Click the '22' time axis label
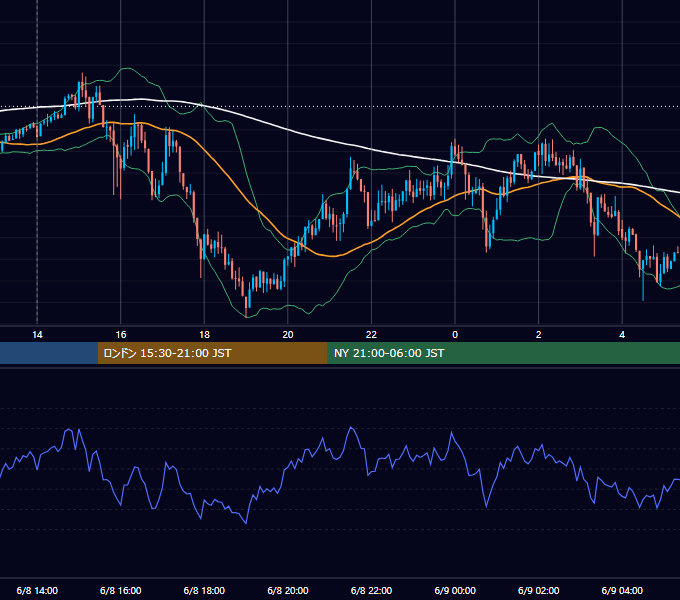 coord(372,335)
